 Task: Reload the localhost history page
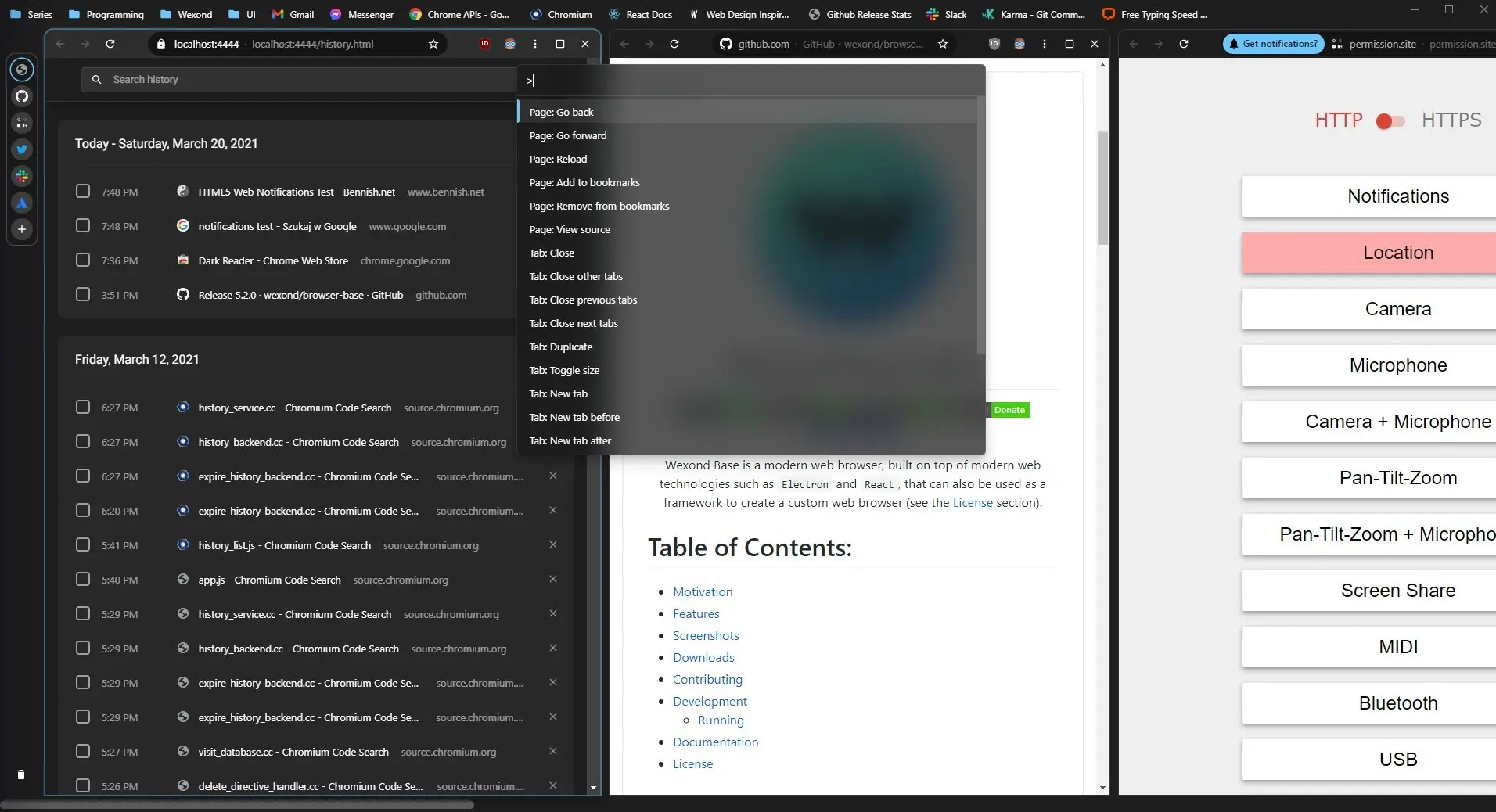(110, 44)
